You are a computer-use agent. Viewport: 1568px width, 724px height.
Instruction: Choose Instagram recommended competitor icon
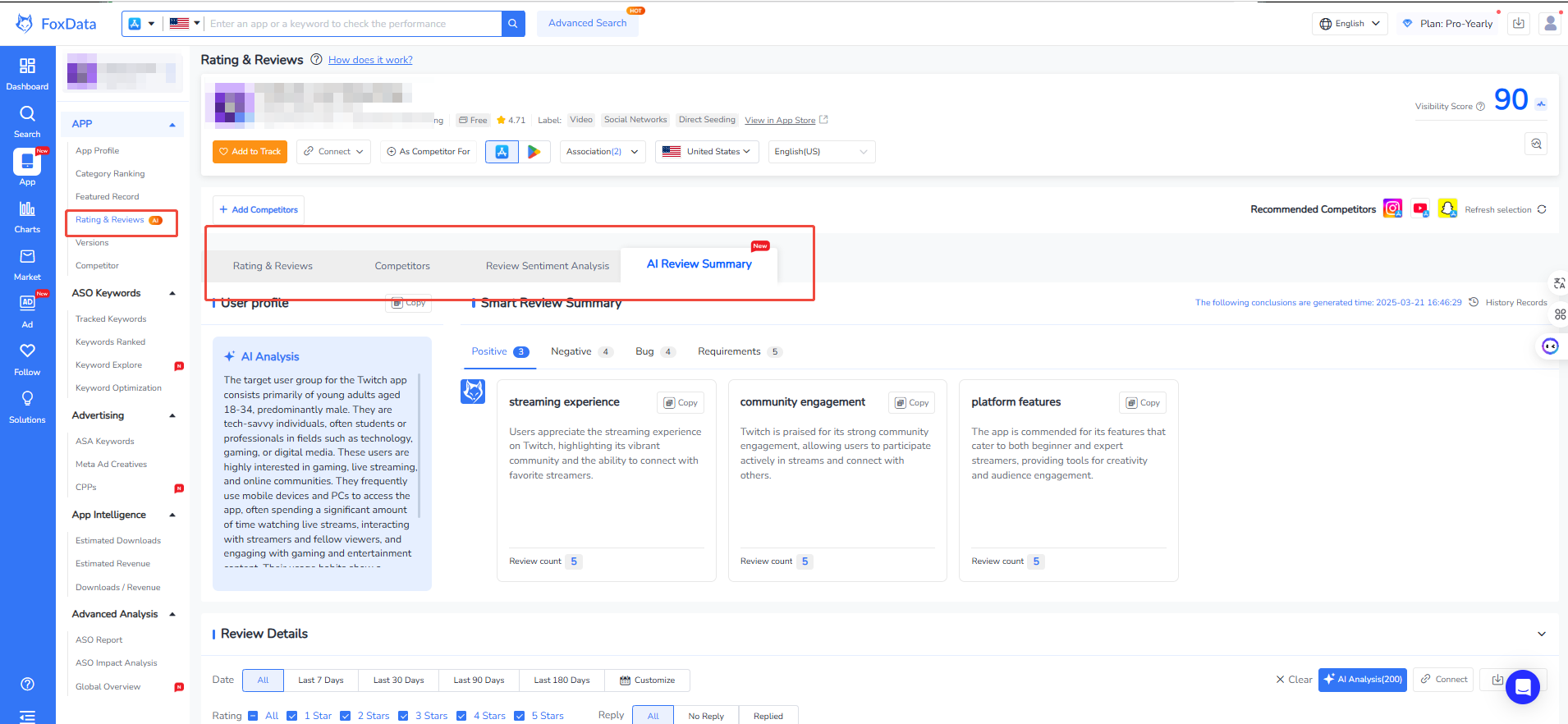[1393, 208]
